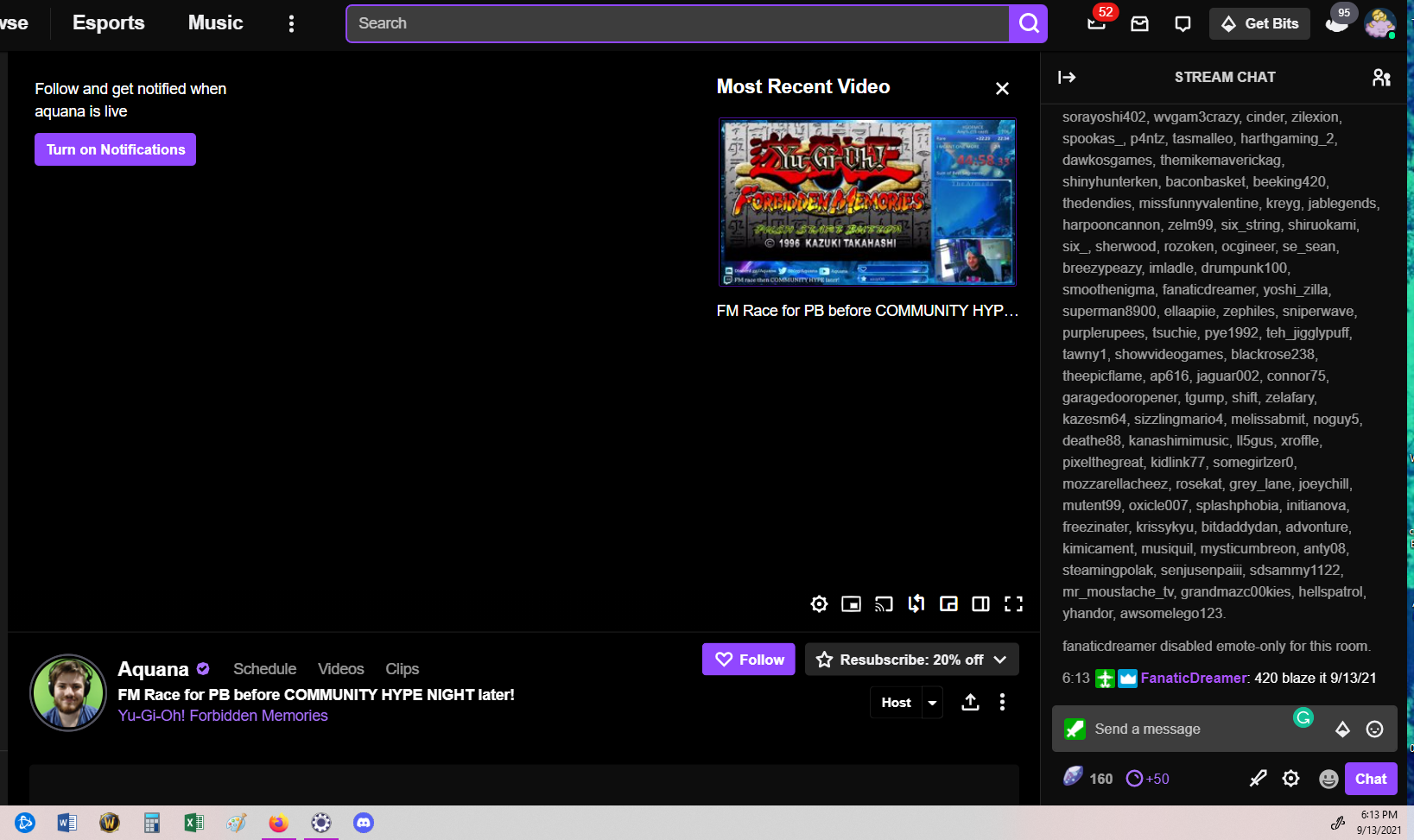Share the Aquana channel
Screen dimensions: 1414x840
[970, 703]
